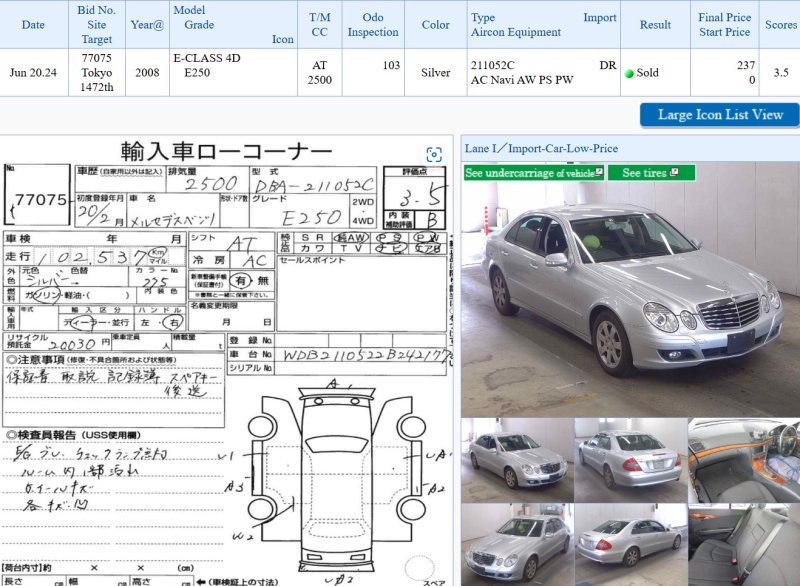Viewport: 800px width, 586px height.
Task: Click the Odo Inspection column header
Action: pyautogui.click(x=373, y=24)
